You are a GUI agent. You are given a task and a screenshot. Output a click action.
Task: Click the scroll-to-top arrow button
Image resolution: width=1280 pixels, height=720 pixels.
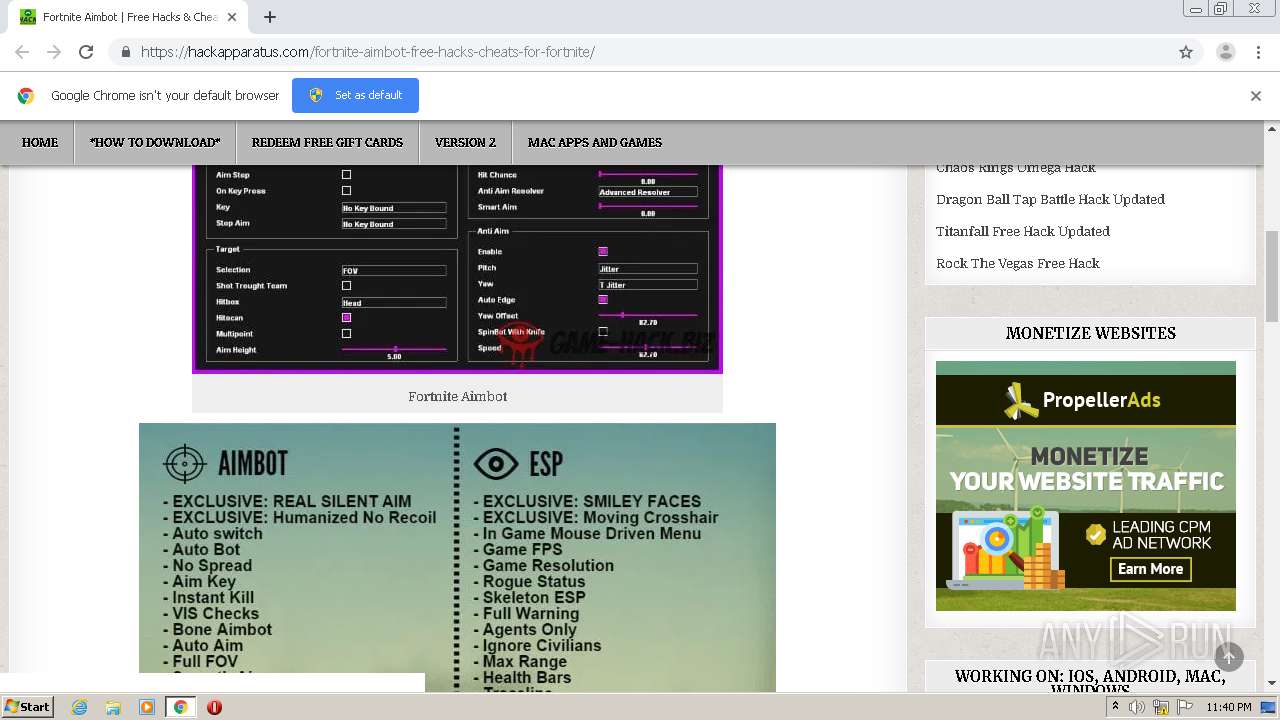coord(1229,657)
